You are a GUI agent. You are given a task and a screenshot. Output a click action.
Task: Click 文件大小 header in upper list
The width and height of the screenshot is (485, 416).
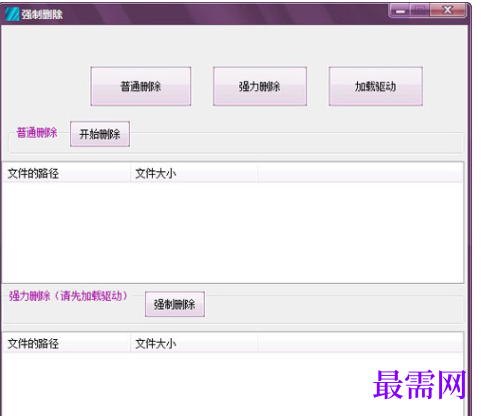[x=194, y=173]
